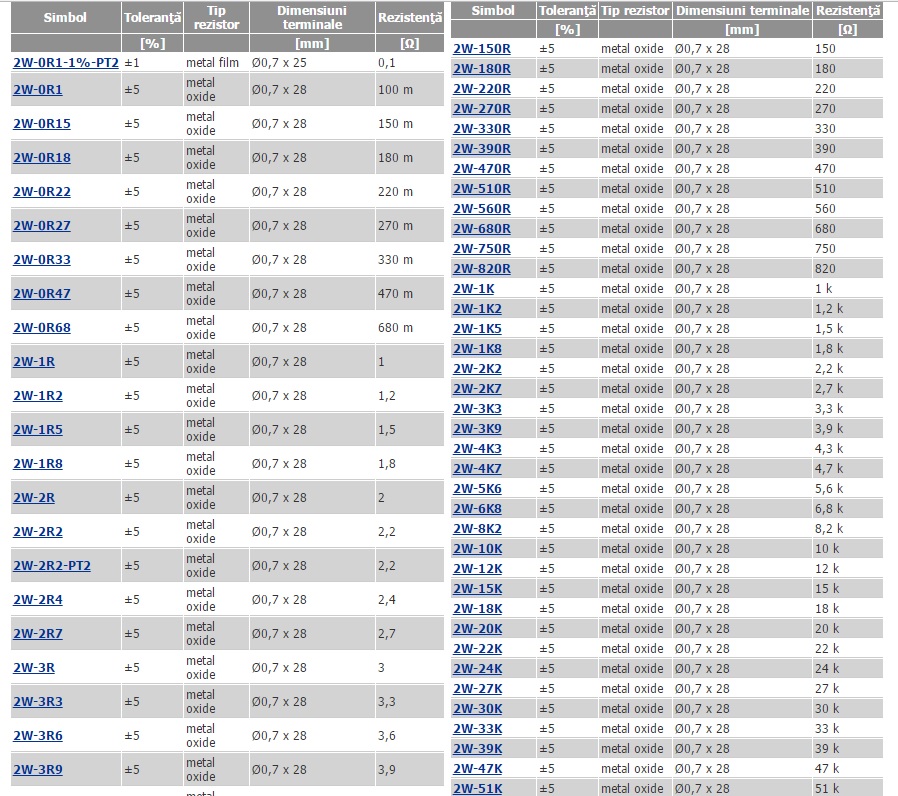
Task: Open the 2W-3K3 link
Action: click(478, 409)
